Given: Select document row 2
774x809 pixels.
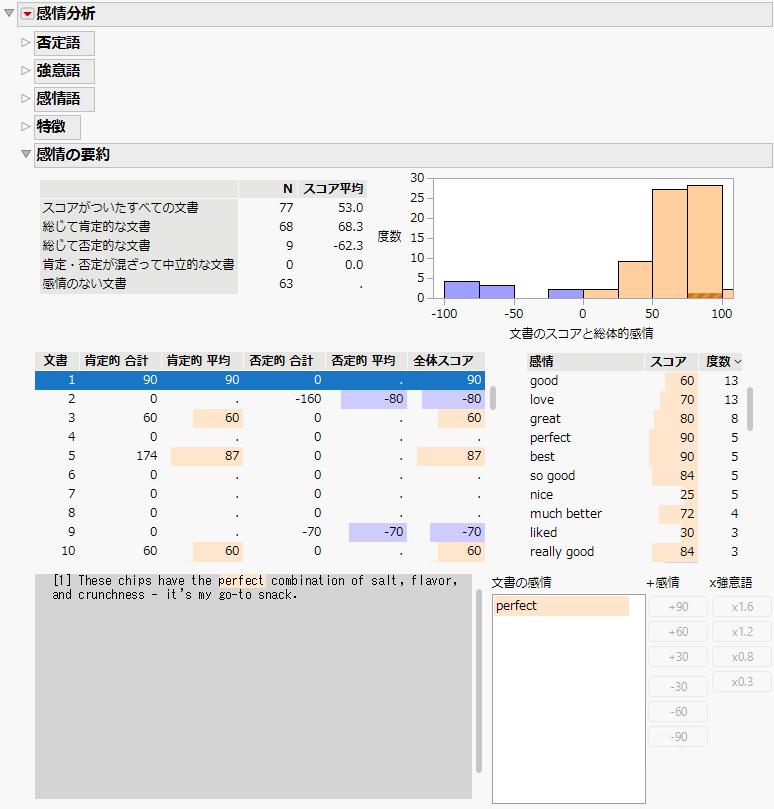Looking at the screenshot, I should [260, 399].
